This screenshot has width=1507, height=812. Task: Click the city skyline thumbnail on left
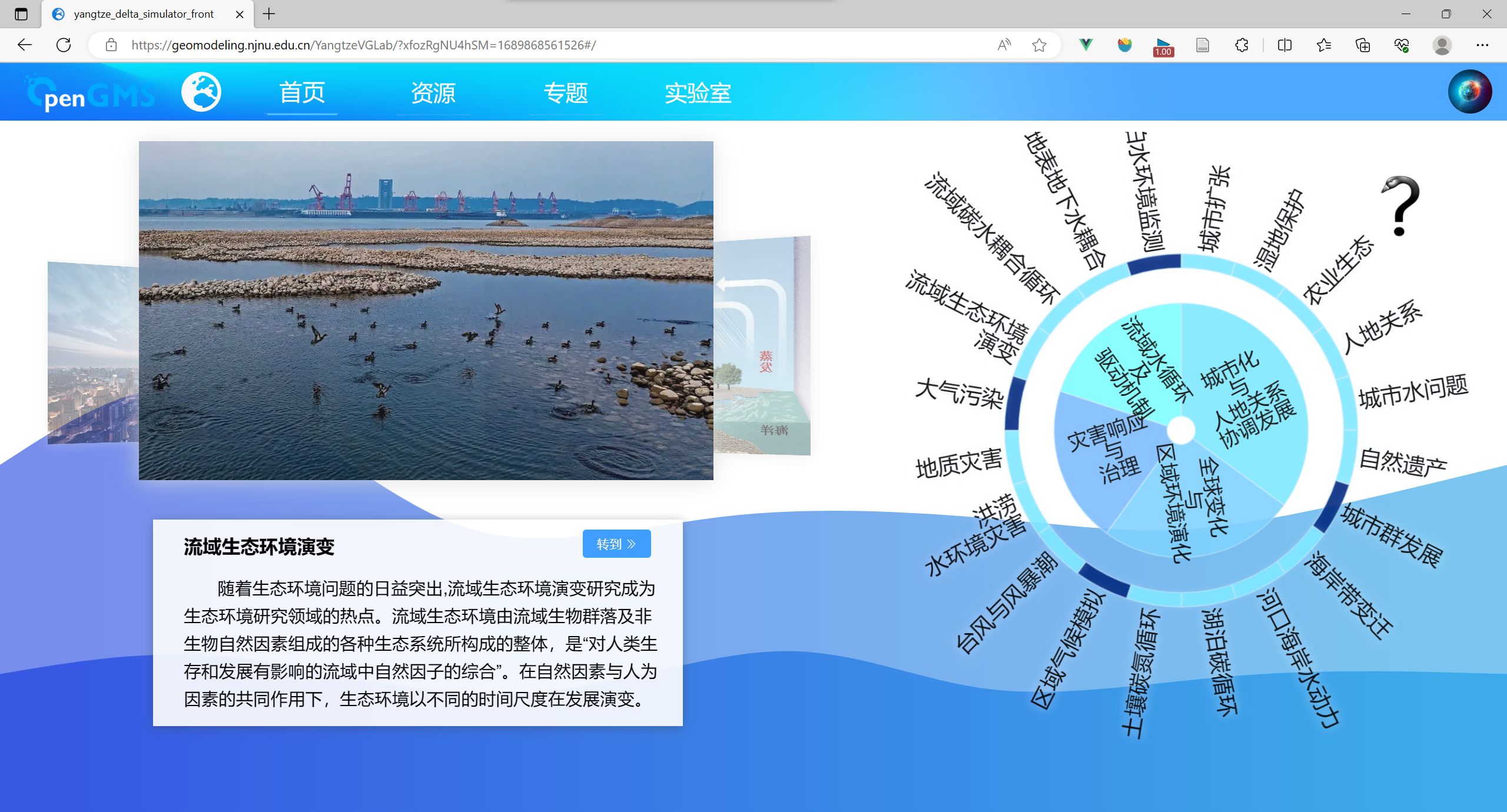point(93,353)
